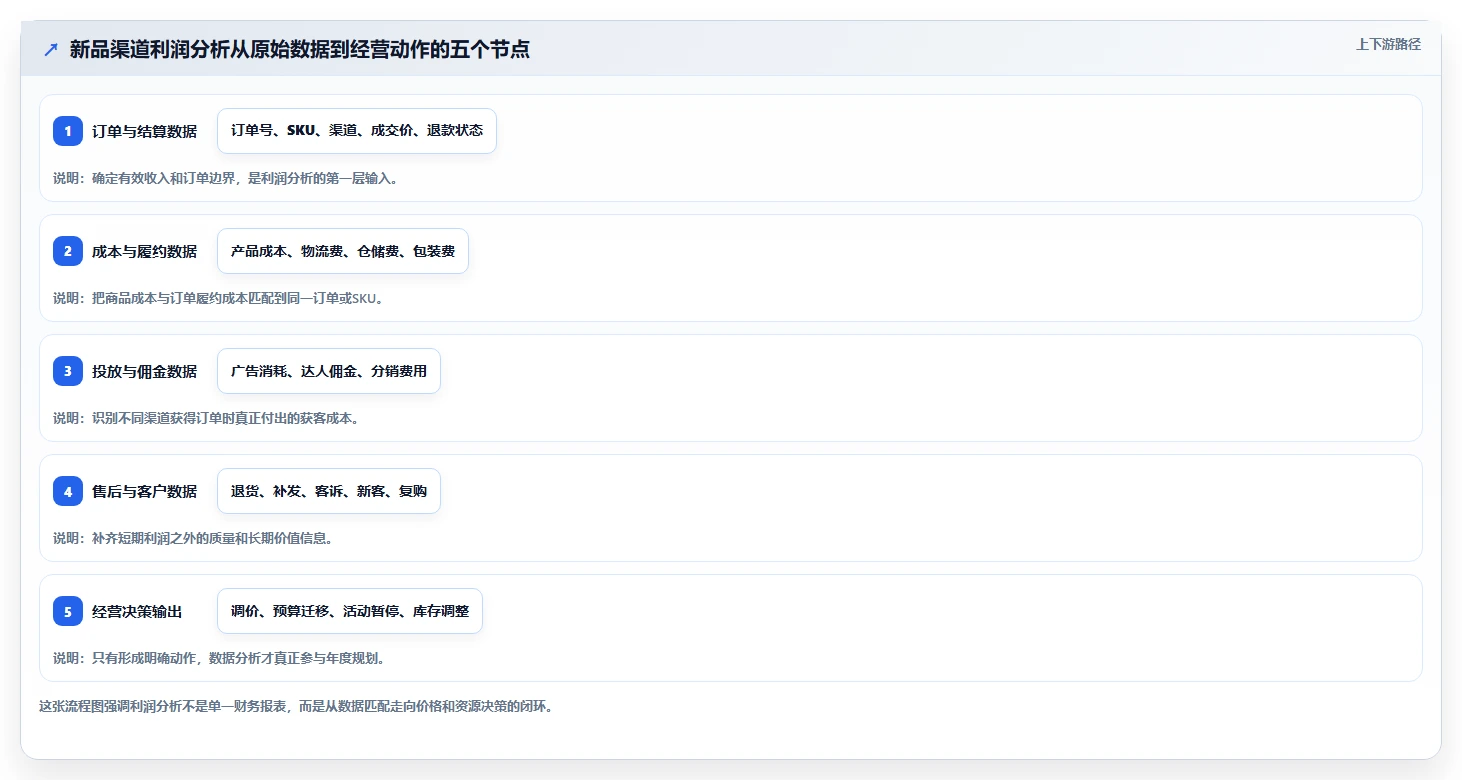The width and height of the screenshot is (1462, 780).
Task: Click the 经营决策输出 node label
Action: click(x=137, y=611)
